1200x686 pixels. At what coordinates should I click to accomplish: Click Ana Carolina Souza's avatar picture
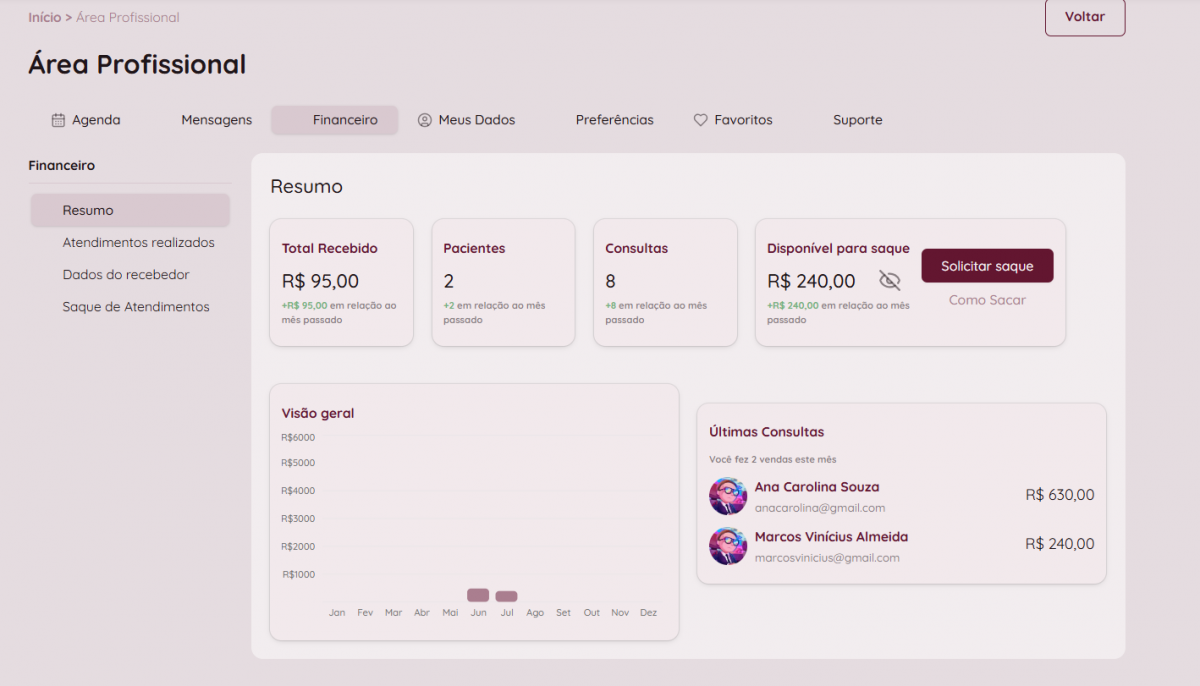tap(728, 496)
